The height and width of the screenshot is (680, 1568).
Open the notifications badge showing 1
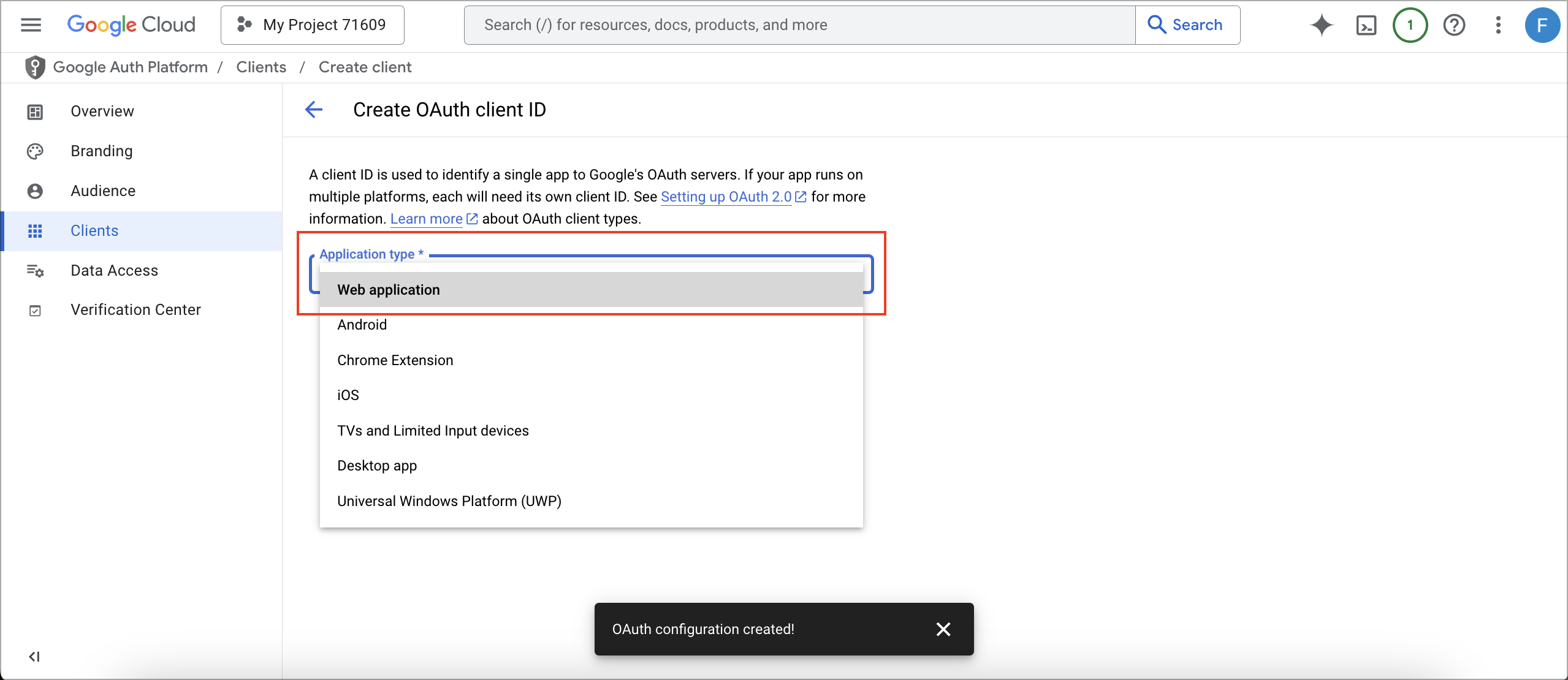pyautogui.click(x=1410, y=25)
